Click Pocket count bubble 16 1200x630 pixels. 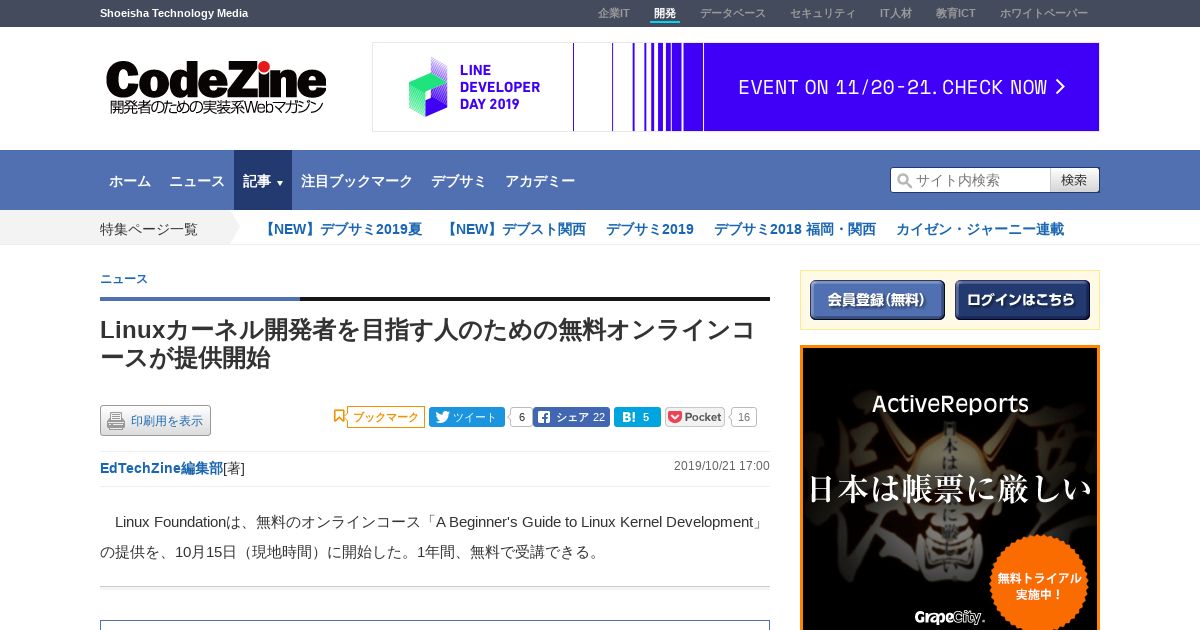click(743, 417)
